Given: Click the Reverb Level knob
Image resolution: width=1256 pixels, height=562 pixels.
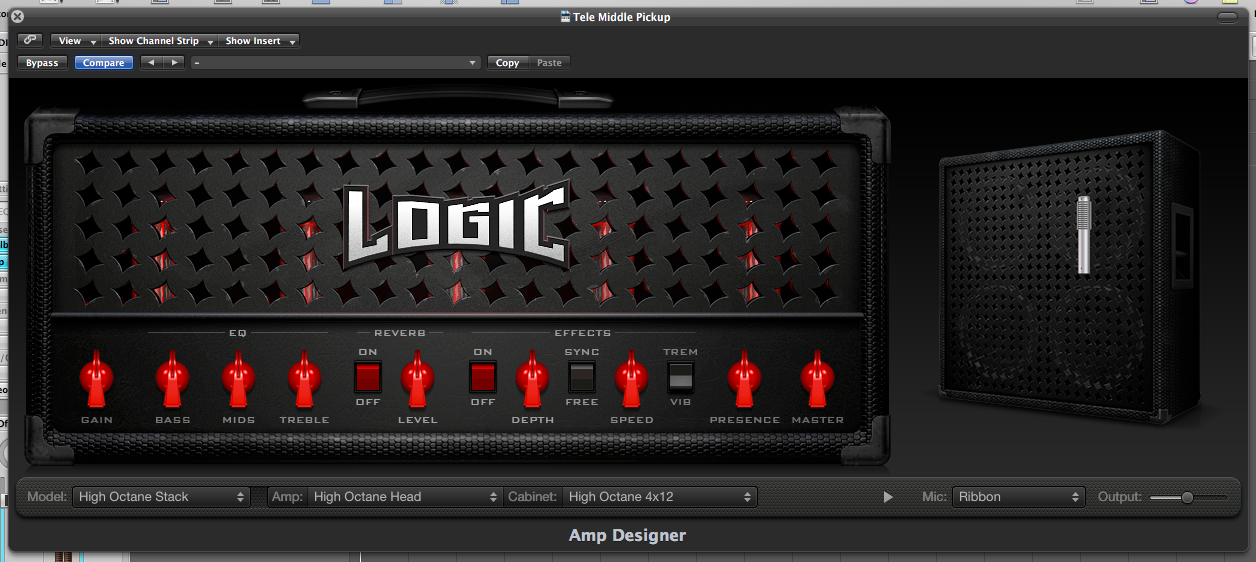Looking at the screenshot, I should 418,377.
